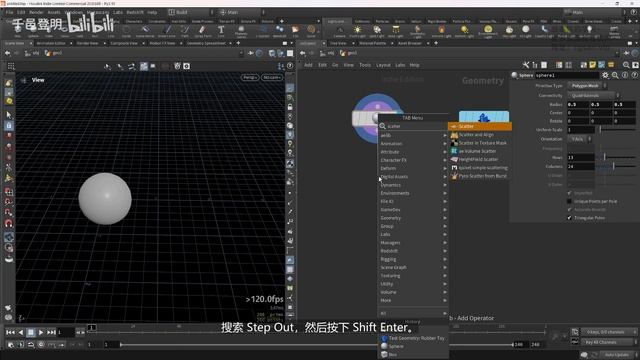Jump to first frame button
Screen dimensions: 640x360
10,333
